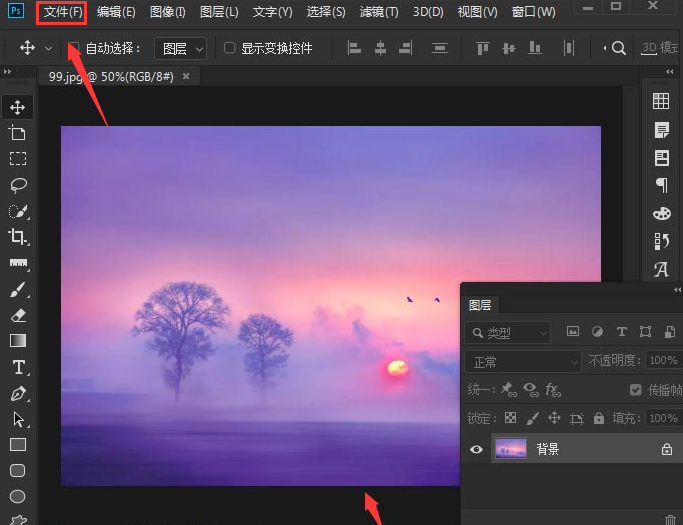This screenshot has width=683, height=525.
Task: Switch to the 图层 panel tab
Action: coord(480,305)
